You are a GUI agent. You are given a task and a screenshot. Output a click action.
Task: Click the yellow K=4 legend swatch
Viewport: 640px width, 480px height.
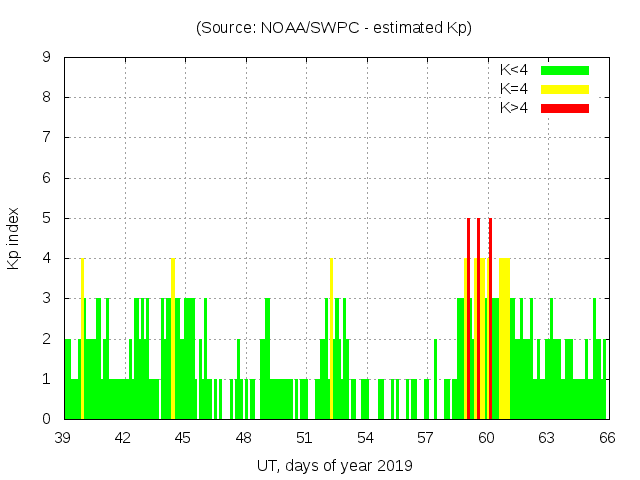pos(565,89)
